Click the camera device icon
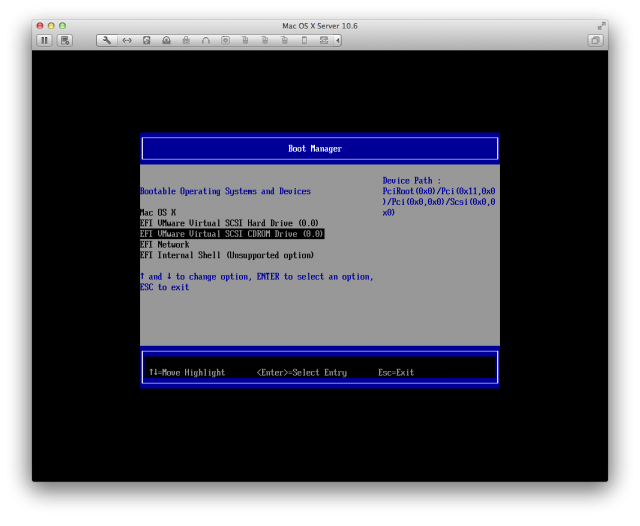This screenshot has height=526, width=640. pyautogui.click(x=225, y=40)
